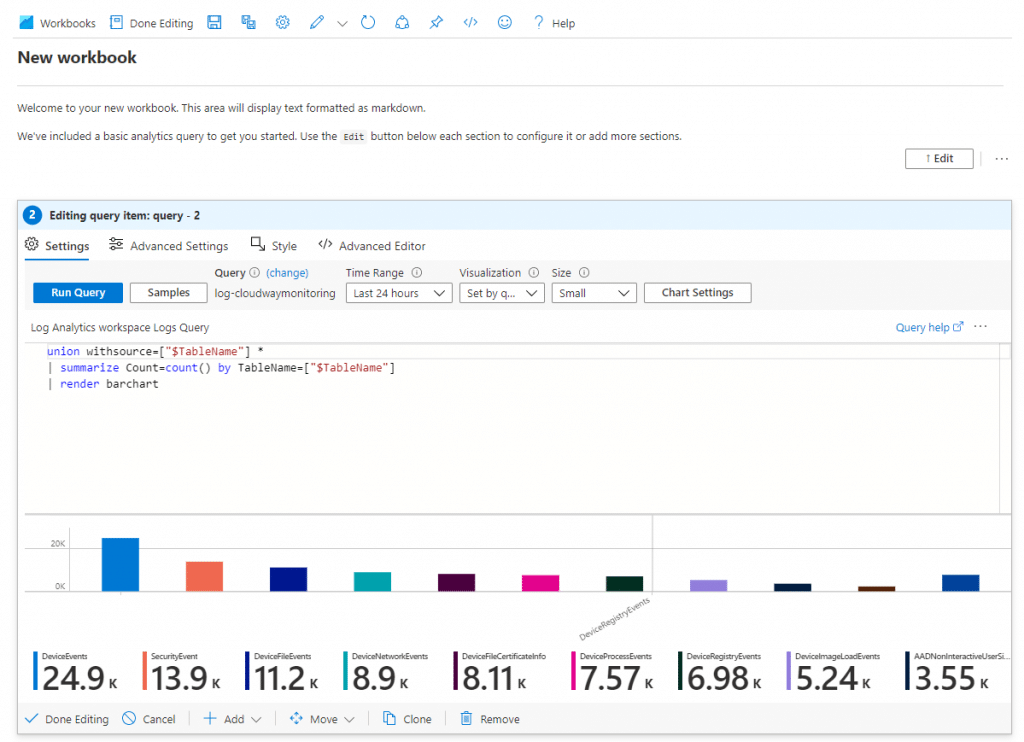
Task: Click the Refresh icon in toolbar
Action: [x=368, y=23]
